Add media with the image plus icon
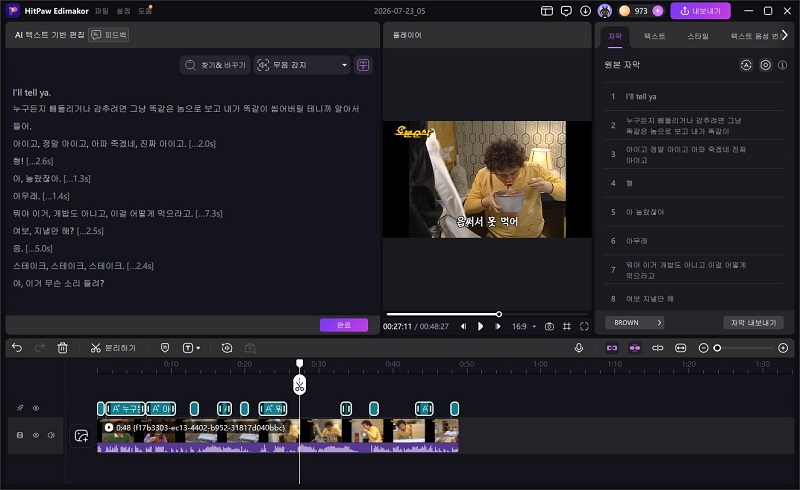 81,435
